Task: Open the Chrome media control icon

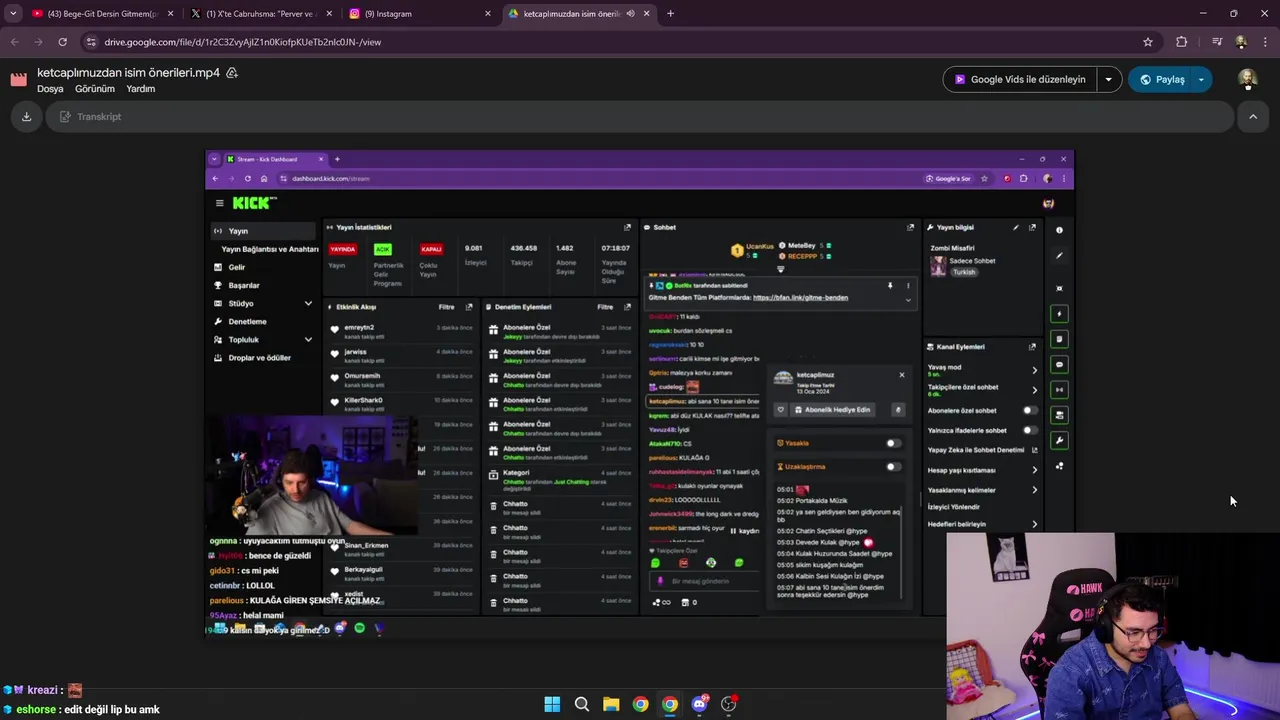Action: 1217,42
